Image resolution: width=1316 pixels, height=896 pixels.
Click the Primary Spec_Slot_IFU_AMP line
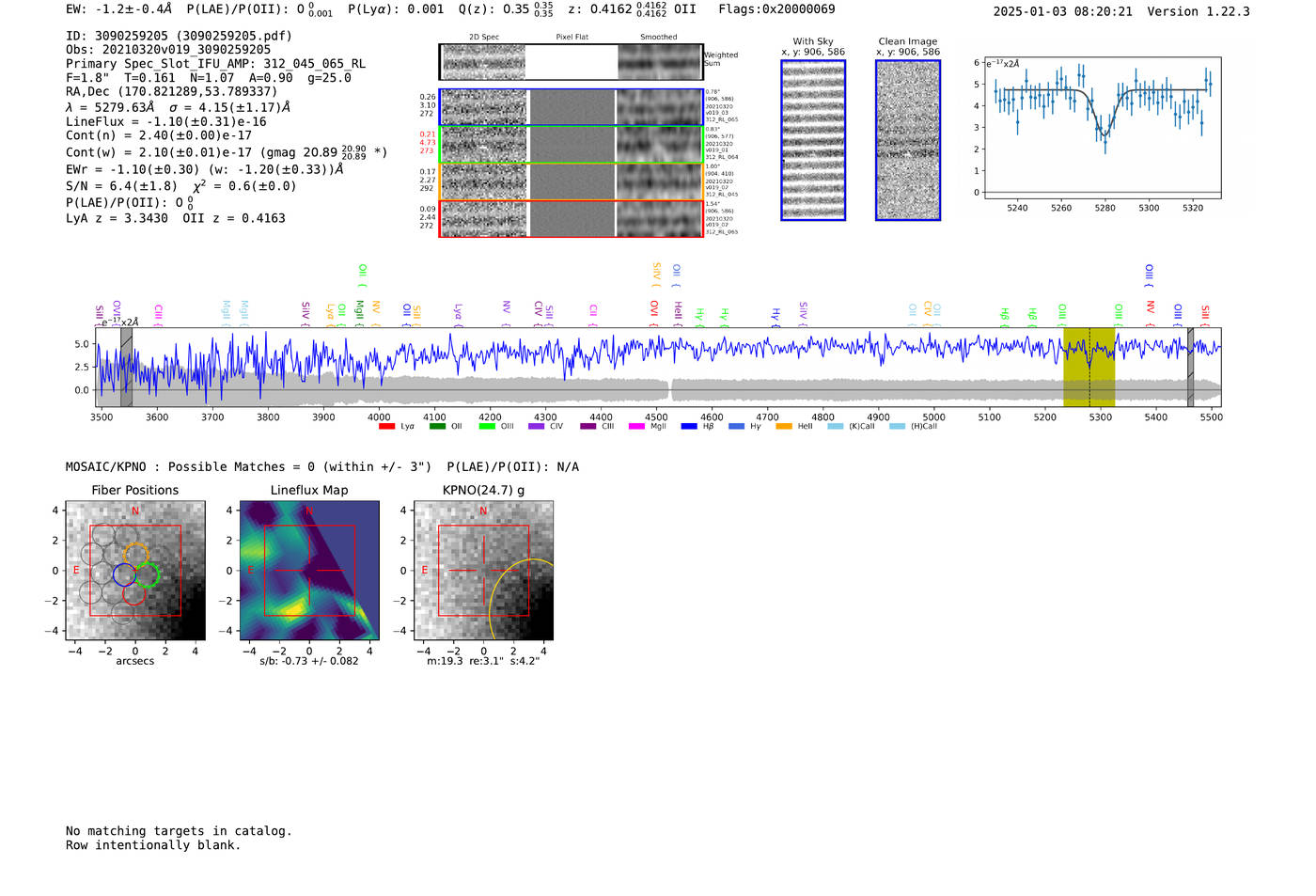pyautogui.click(x=216, y=64)
